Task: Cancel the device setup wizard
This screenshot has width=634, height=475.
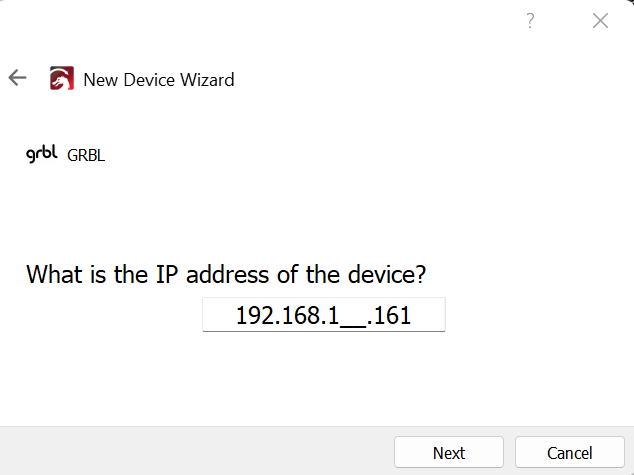Action: (x=569, y=453)
